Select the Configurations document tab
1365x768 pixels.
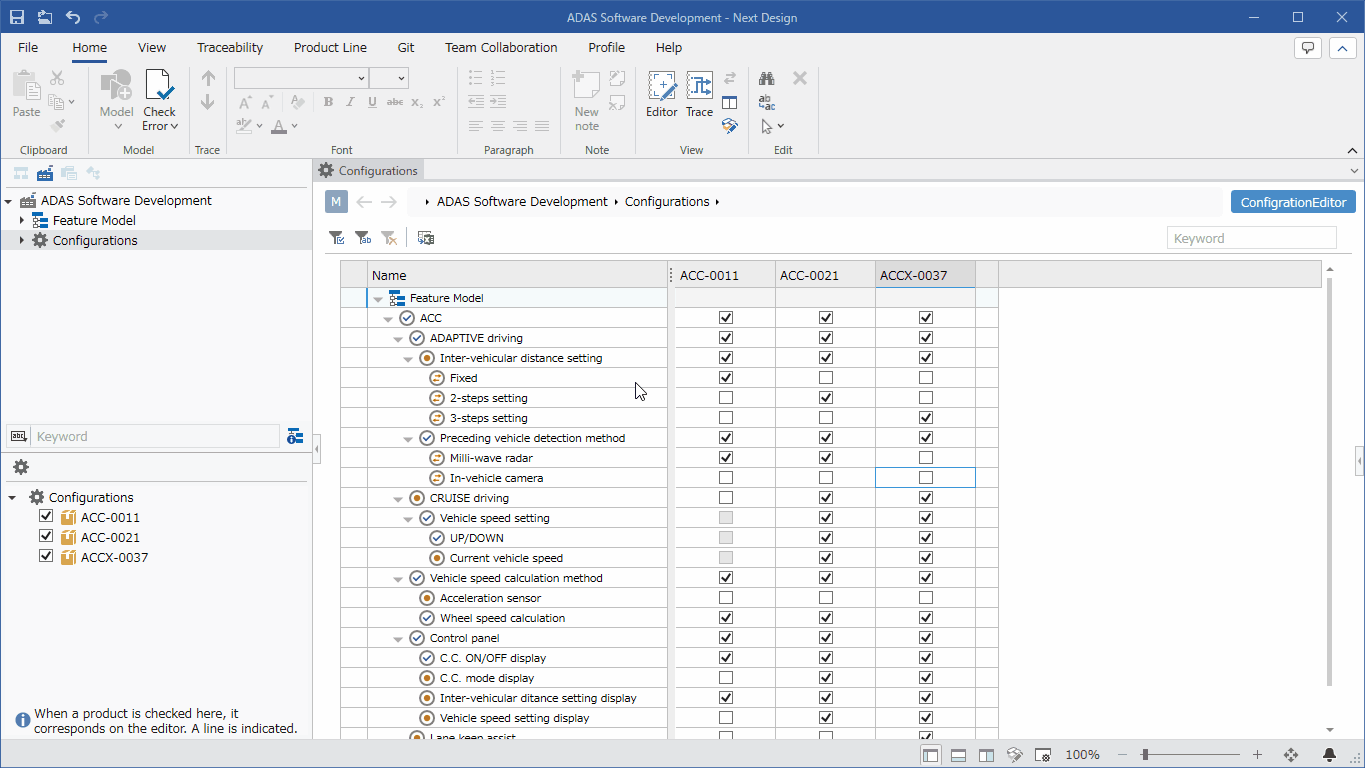[368, 170]
